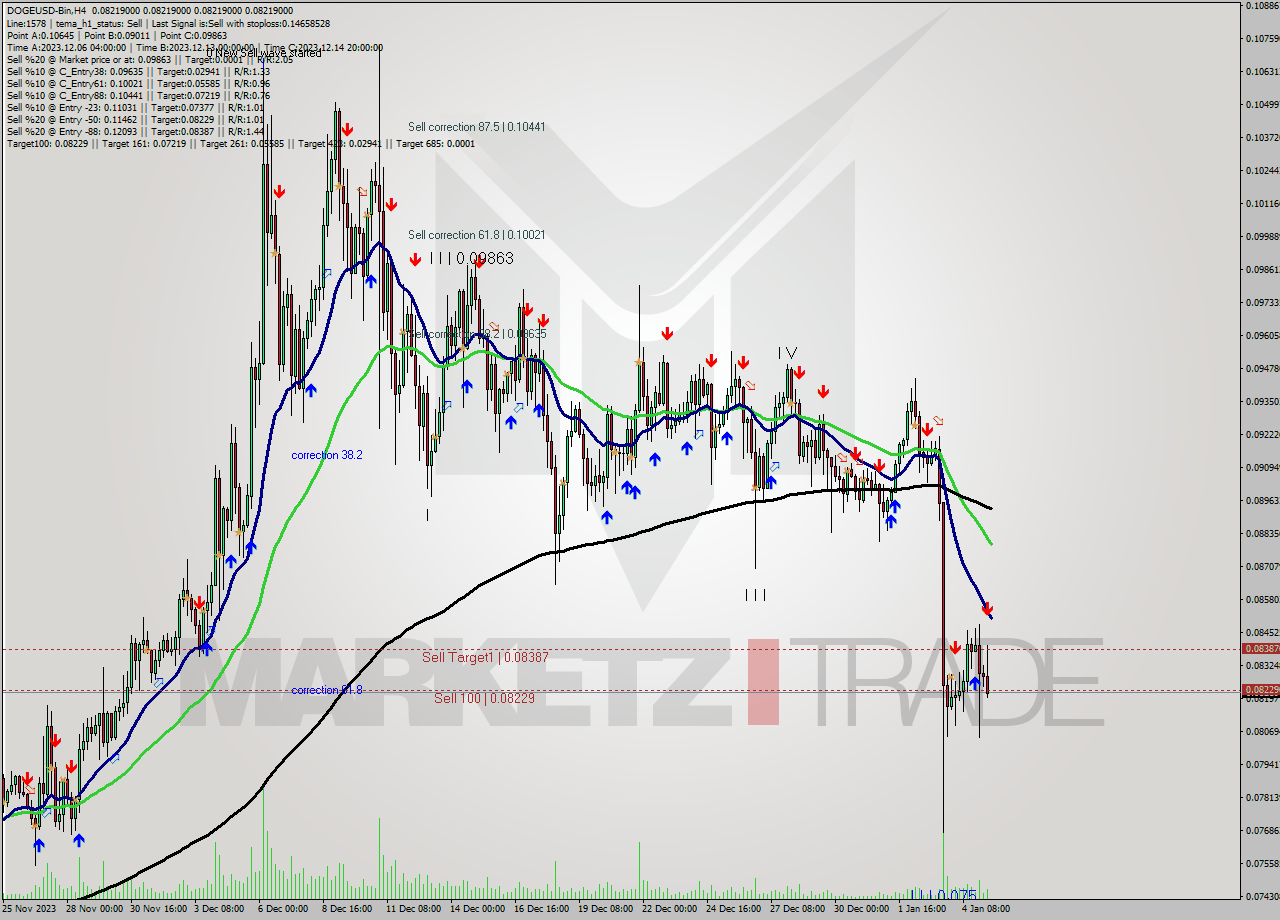The image size is (1280, 920).
Task: Select the Sell %20 @ Entry -88 line
Action: [135, 131]
